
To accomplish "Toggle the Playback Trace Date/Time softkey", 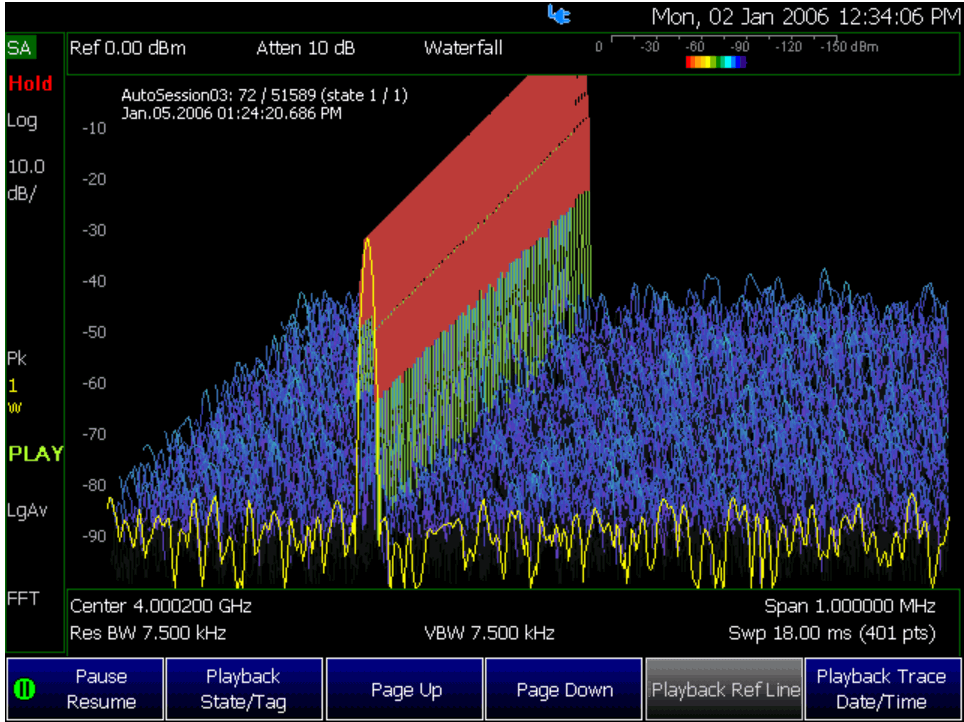I will pyautogui.click(x=881, y=689).
